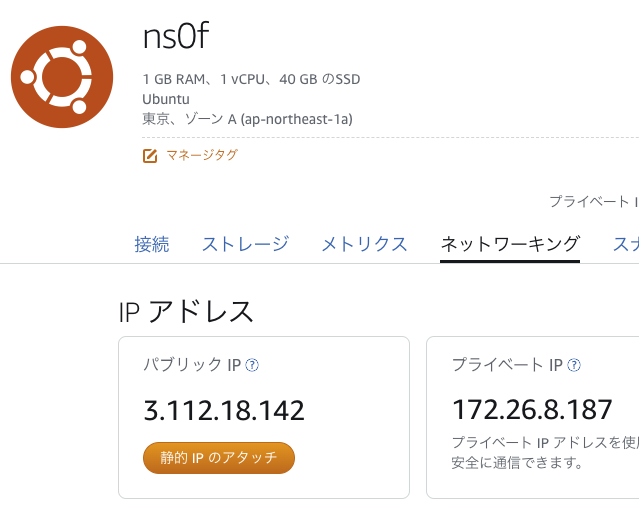The height and width of the screenshot is (506, 639).
Task: Switch to the 接続 tab
Action: pos(152,244)
